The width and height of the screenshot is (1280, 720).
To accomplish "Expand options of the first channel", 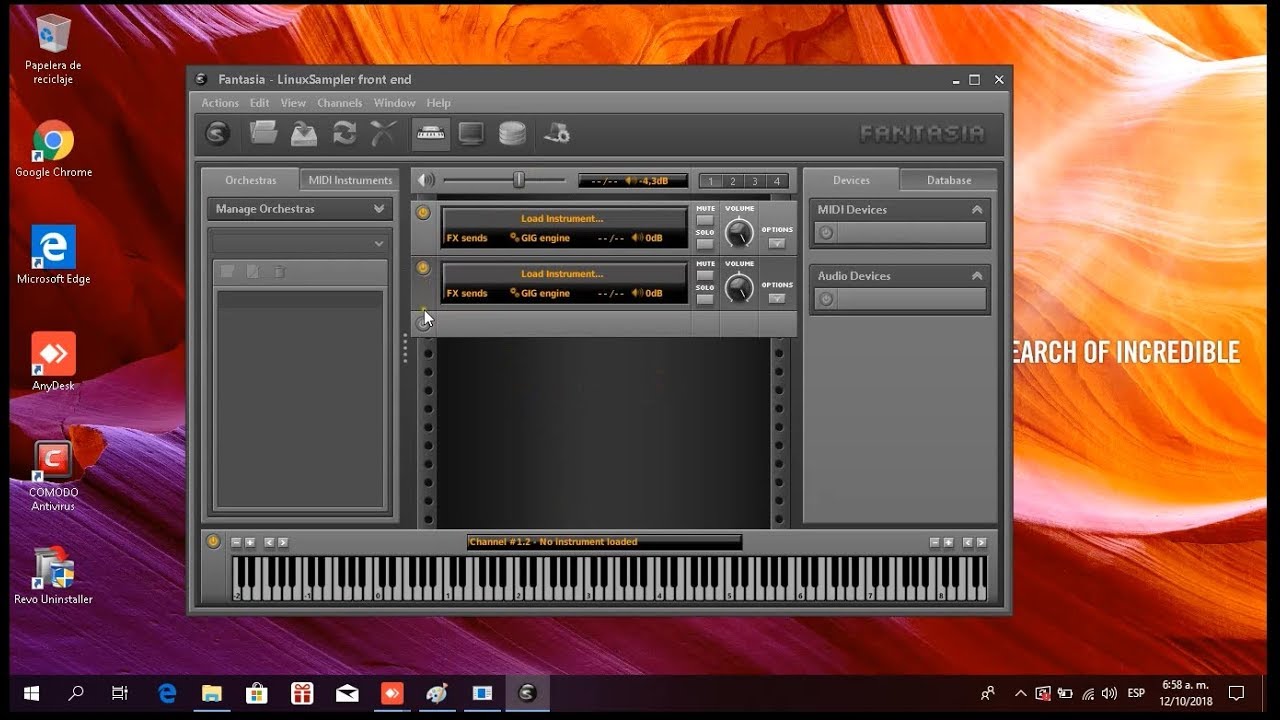I will coord(777,243).
